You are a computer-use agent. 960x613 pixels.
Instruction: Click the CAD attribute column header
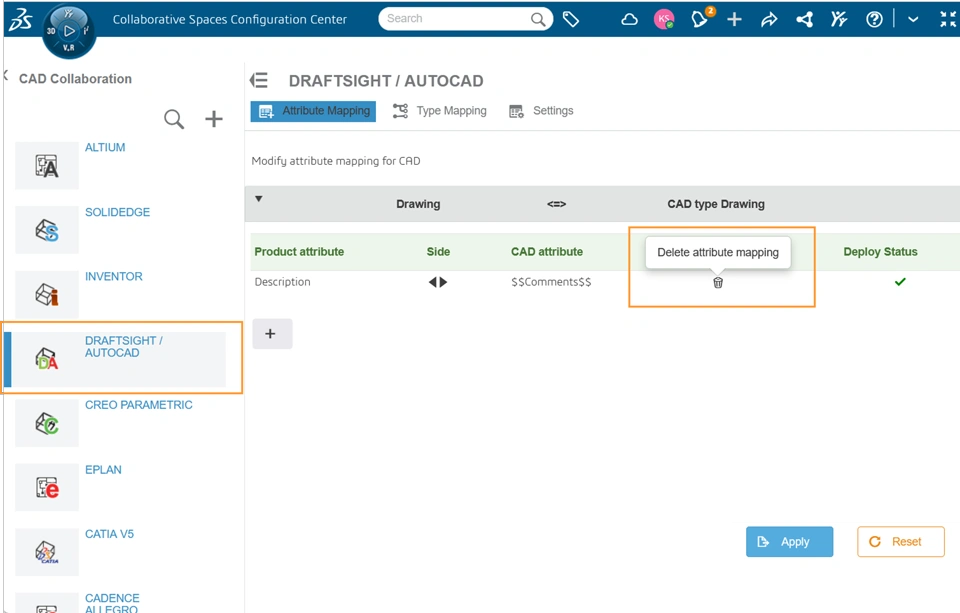[547, 252]
